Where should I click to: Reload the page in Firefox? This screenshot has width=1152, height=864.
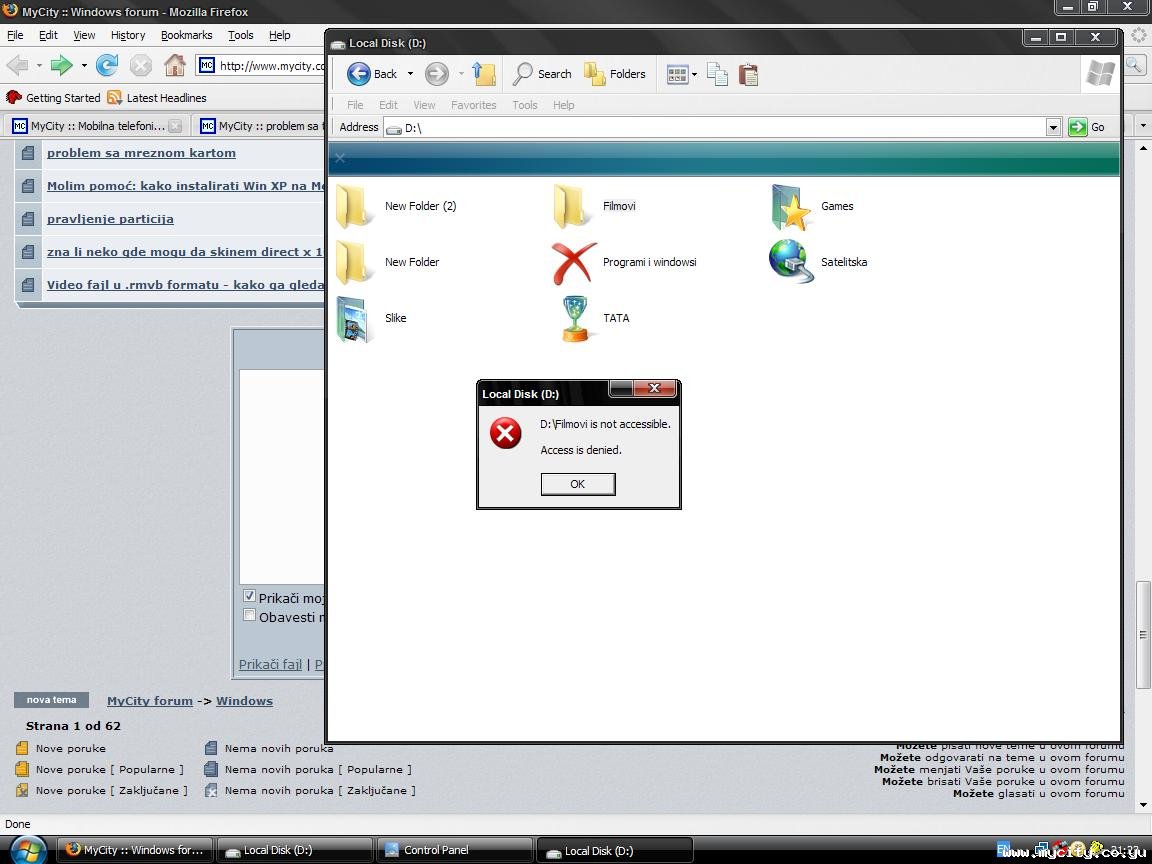107,65
